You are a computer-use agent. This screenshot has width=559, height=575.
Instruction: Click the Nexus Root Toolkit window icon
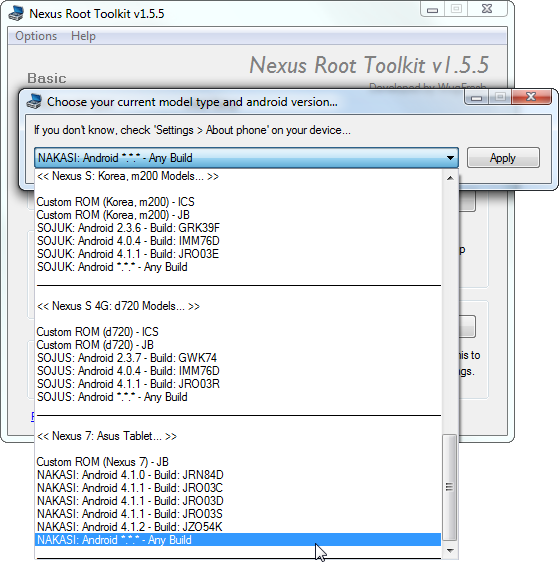coord(16,13)
